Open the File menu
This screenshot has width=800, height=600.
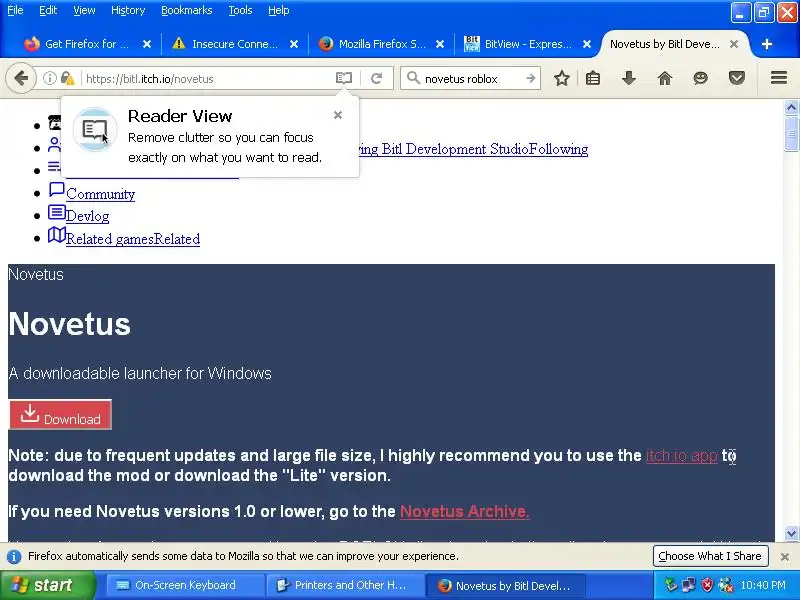coord(15,10)
